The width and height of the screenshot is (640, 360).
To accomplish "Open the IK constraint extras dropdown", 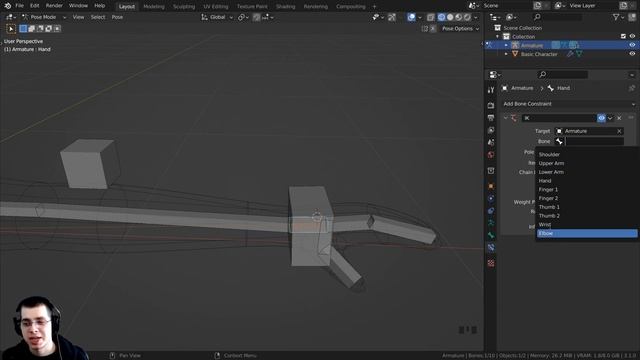I will coord(610,118).
